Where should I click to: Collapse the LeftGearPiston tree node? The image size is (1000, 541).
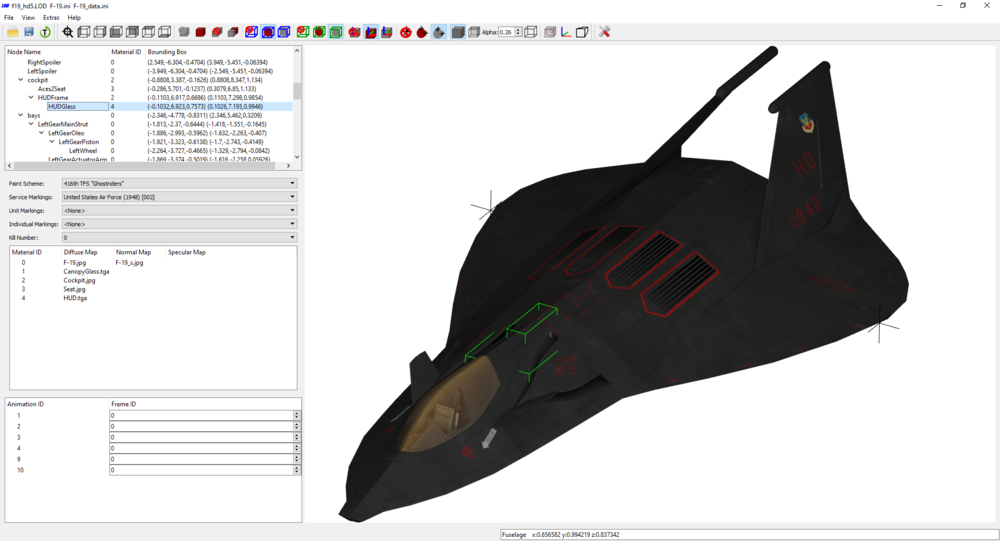(52, 142)
